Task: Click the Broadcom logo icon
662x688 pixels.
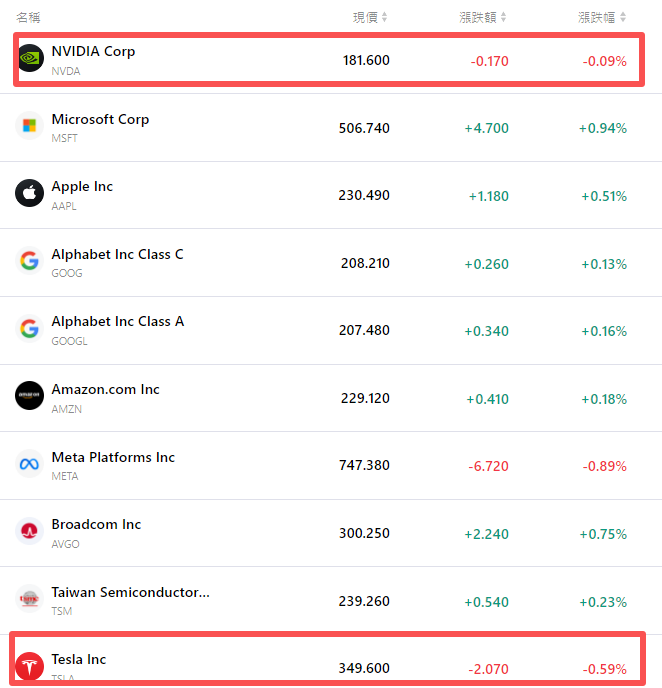Action: tap(30, 531)
